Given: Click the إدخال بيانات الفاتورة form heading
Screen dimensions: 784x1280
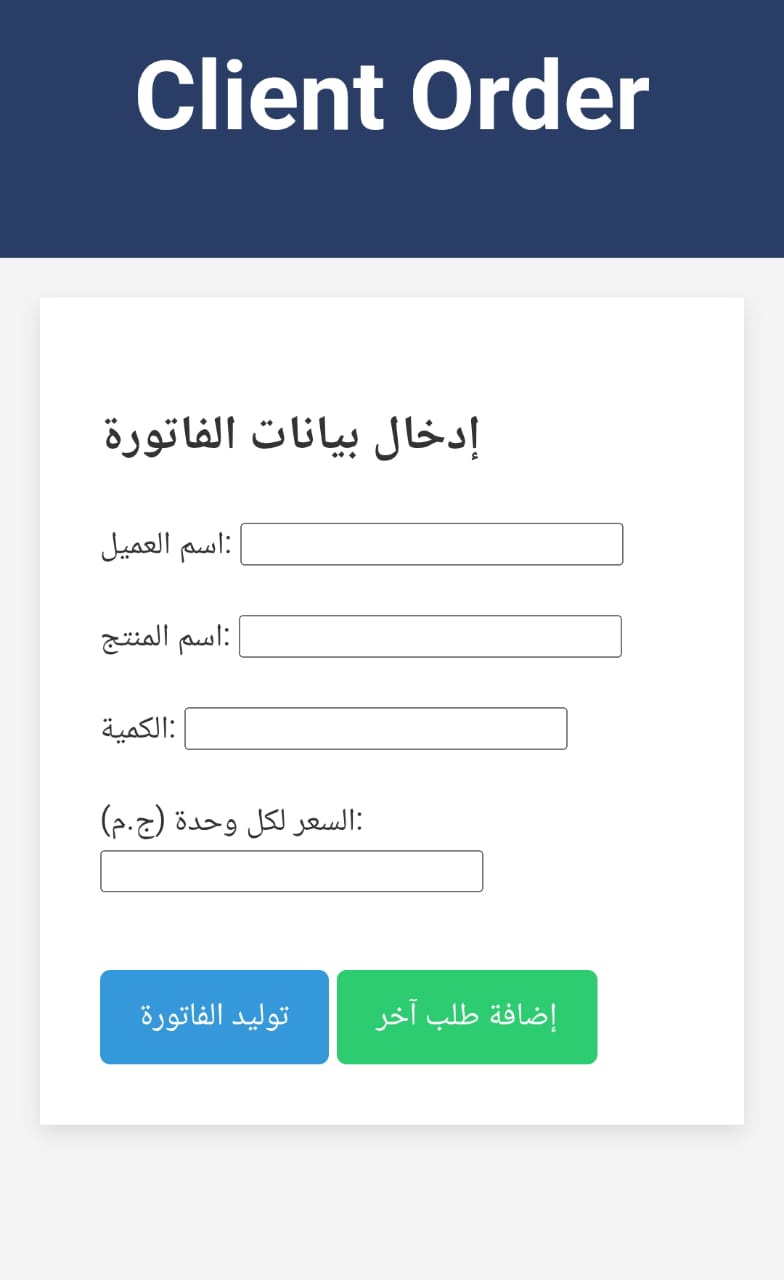Looking at the screenshot, I should coord(292,437).
